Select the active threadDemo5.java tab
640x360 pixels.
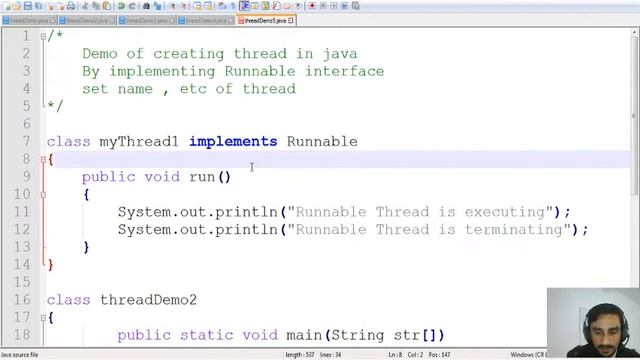pyautogui.click(x=266, y=20)
